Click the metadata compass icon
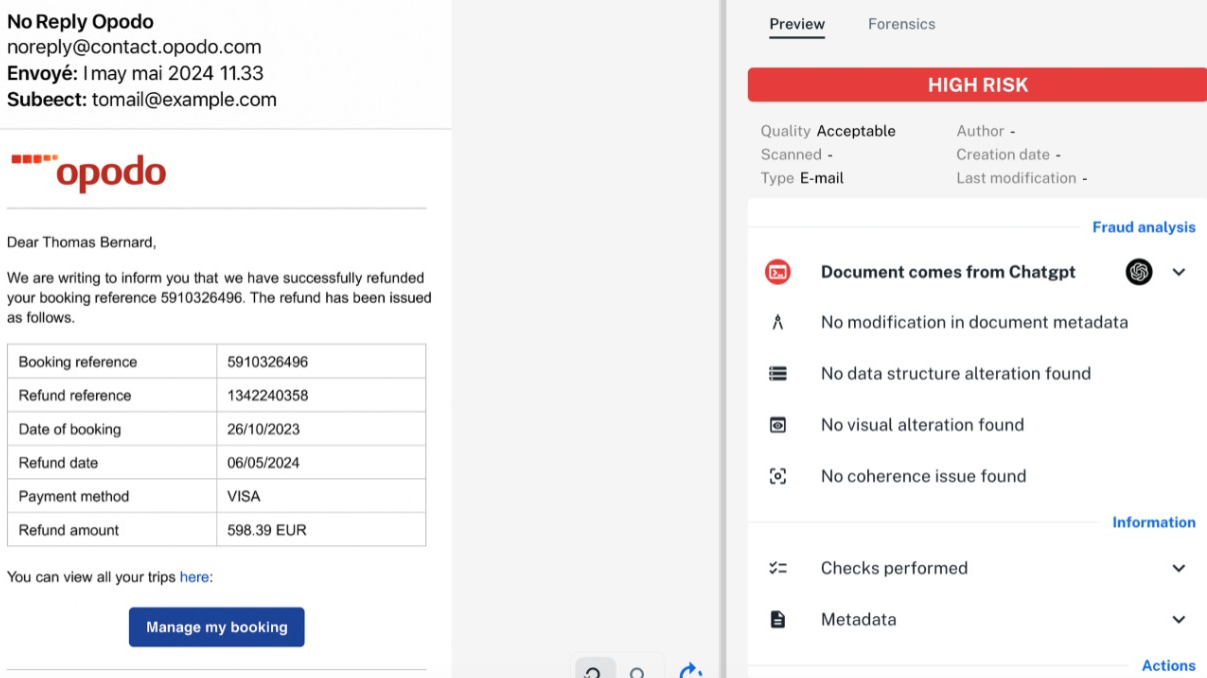This screenshot has width=1207, height=678. click(778, 322)
